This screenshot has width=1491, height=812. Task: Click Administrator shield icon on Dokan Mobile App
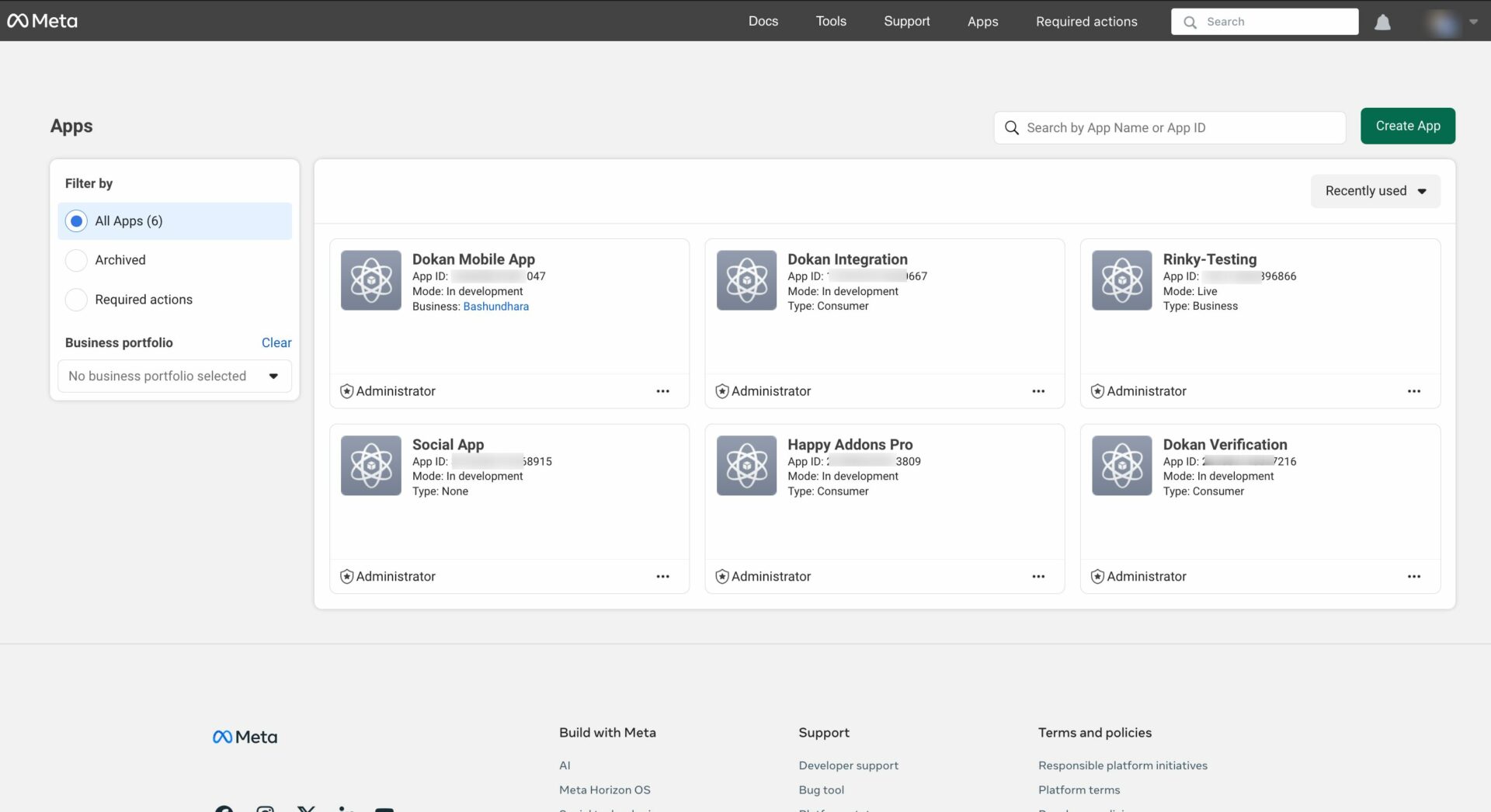pyautogui.click(x=347, y=391)
